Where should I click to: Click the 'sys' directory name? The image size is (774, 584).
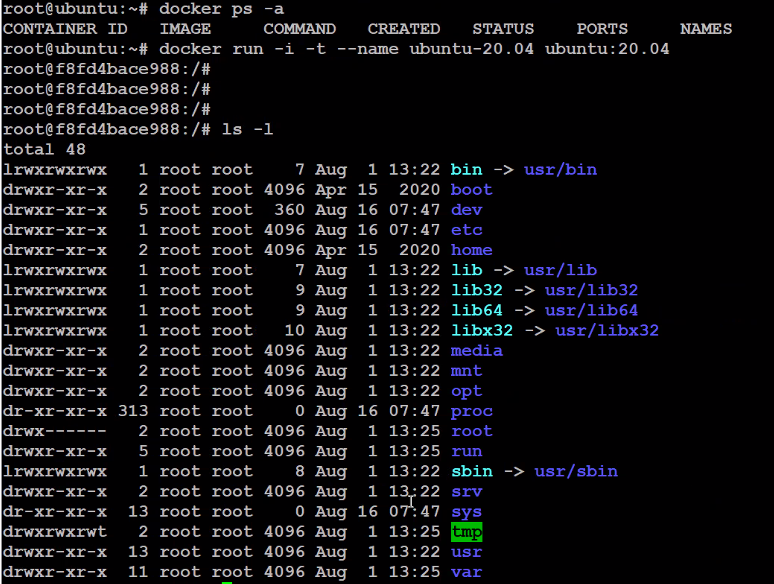466,512
